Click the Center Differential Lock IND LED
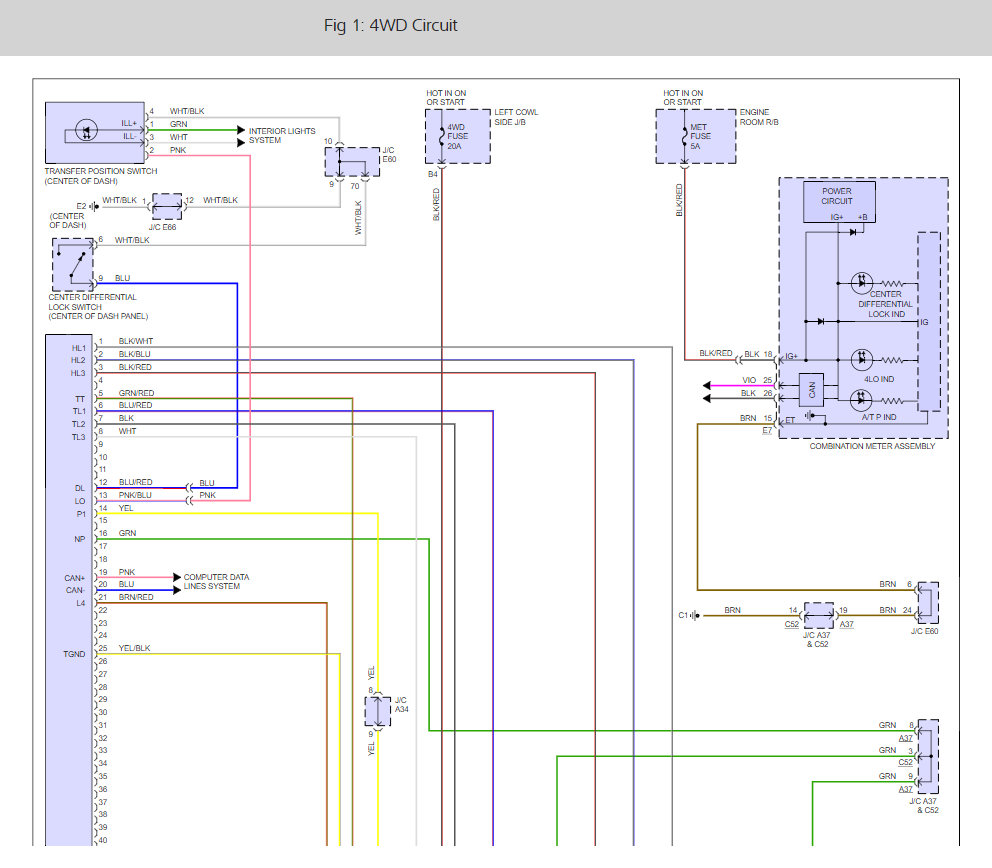This screenshot has width=992, height=868. pyautogui.click(x=861, y=283)
